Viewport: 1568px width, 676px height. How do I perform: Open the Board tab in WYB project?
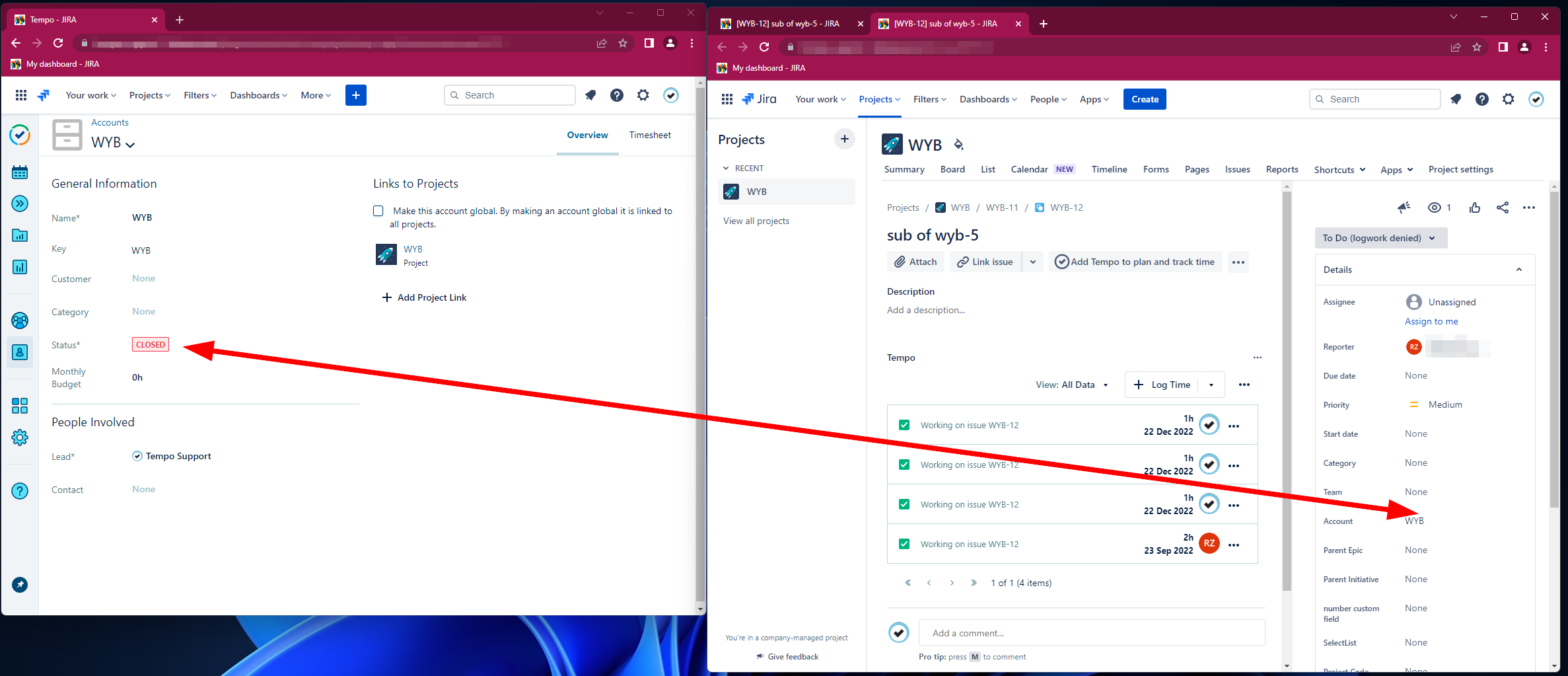[952, 169]
